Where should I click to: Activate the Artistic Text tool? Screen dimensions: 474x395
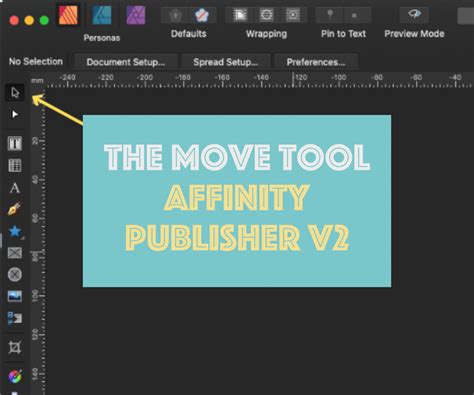[x=15, y=188]
